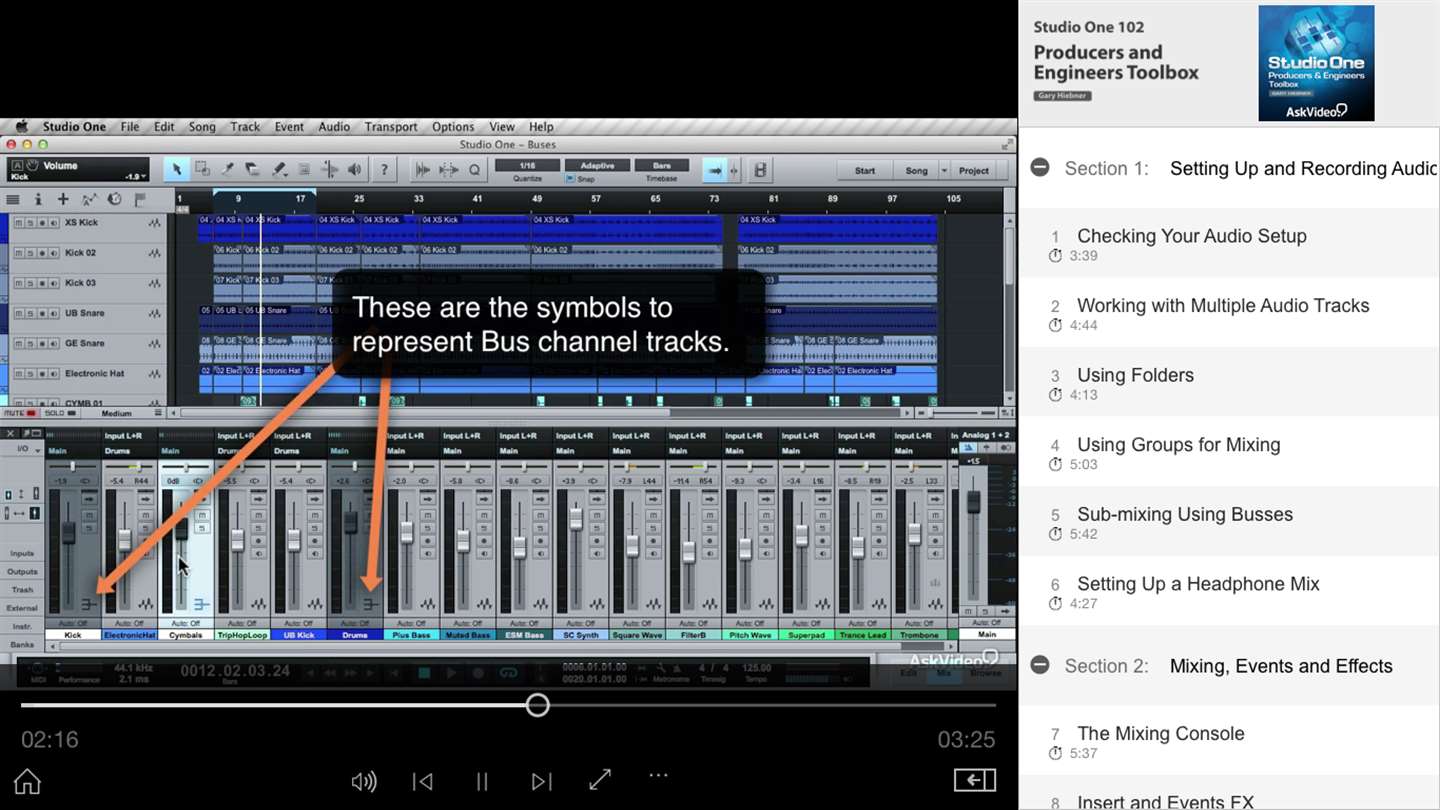The height and width of the screenshot is (810, 1440).
Task: Pause the tutorial video
Action: click(x=482, y=781)
